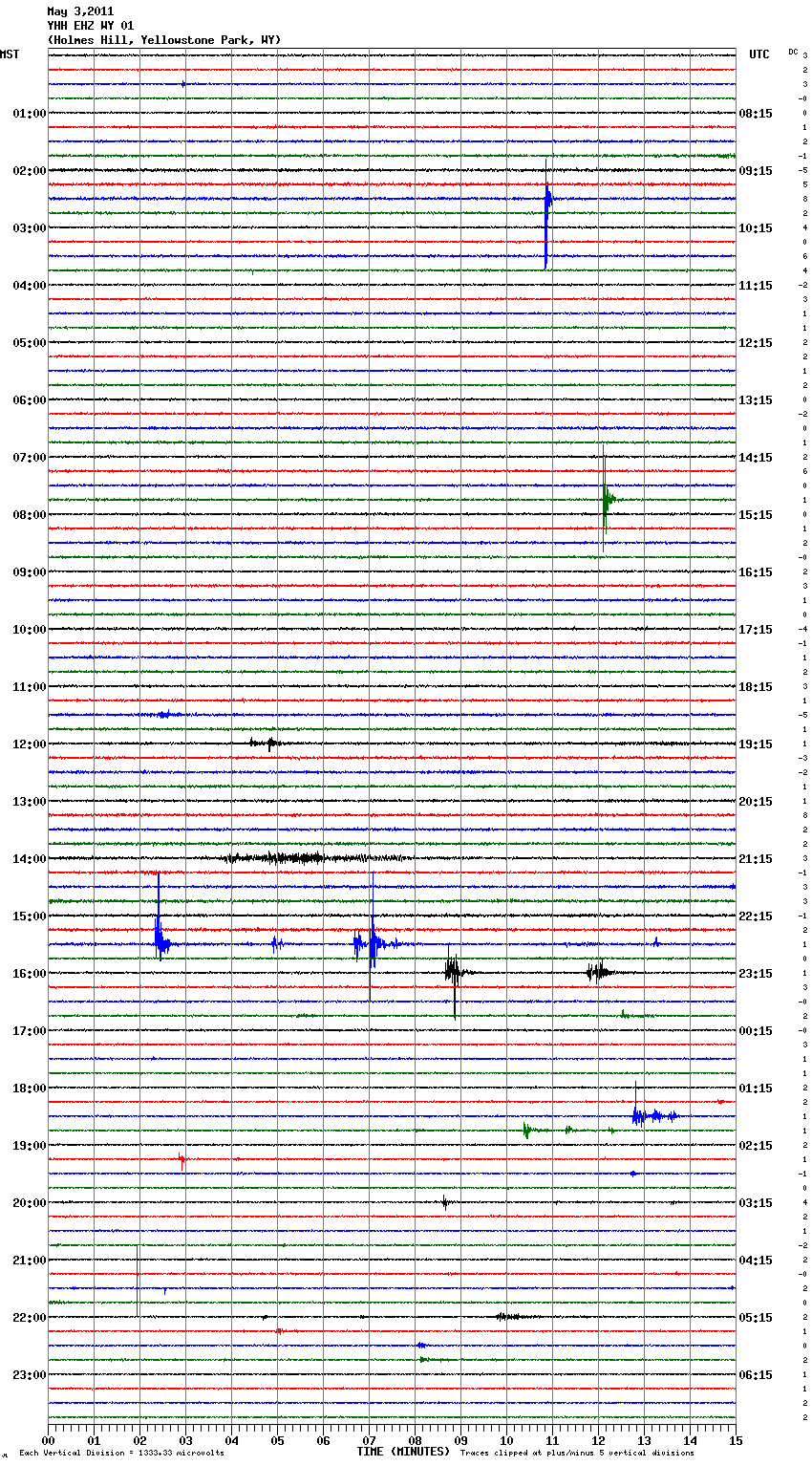Click the 09:00 MST time label
812x1466 pixels.
click(x=30, y=572)
